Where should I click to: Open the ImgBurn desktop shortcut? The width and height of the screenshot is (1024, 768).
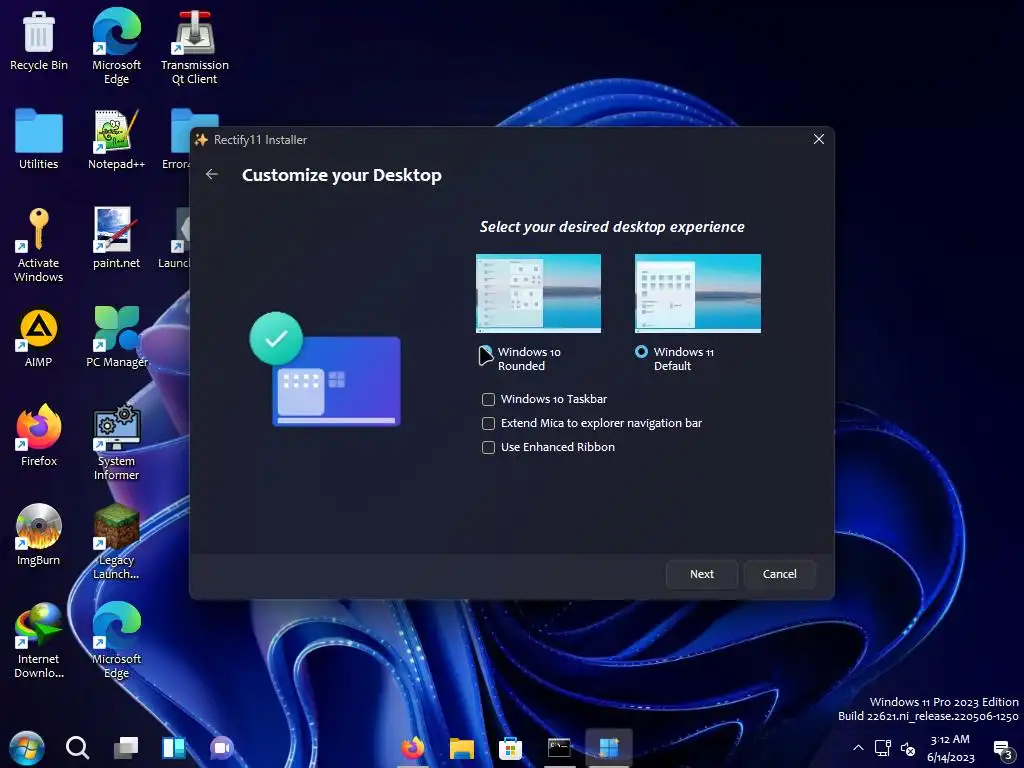39,535
